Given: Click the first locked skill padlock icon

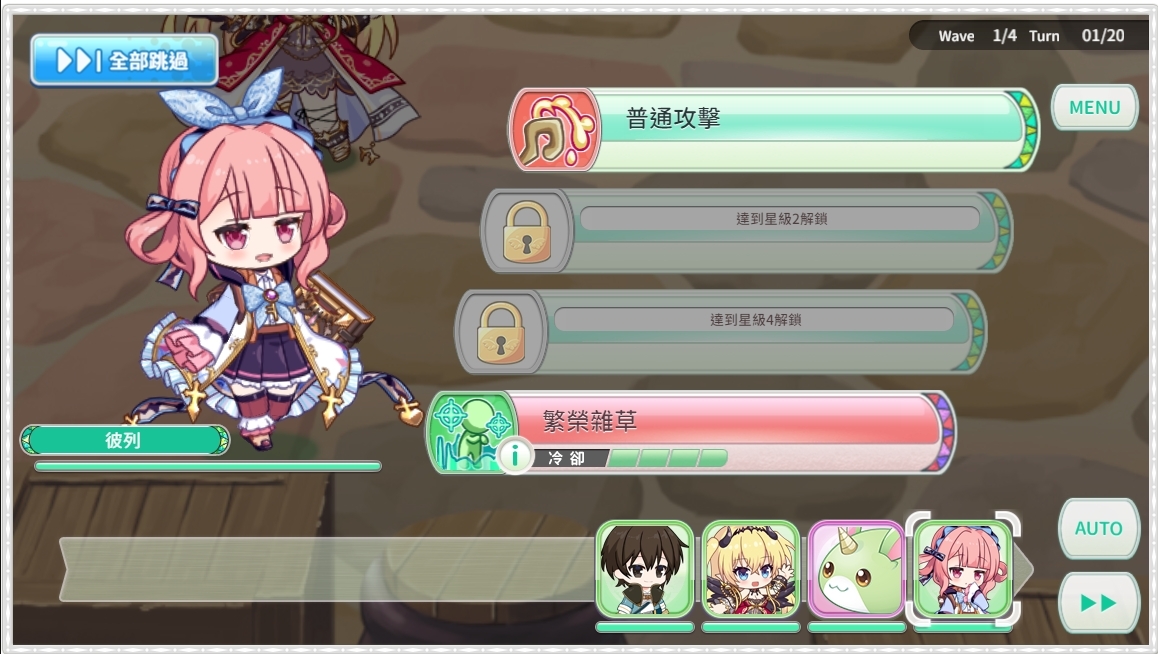Looking at the screenshot, I should pos(527,231).
